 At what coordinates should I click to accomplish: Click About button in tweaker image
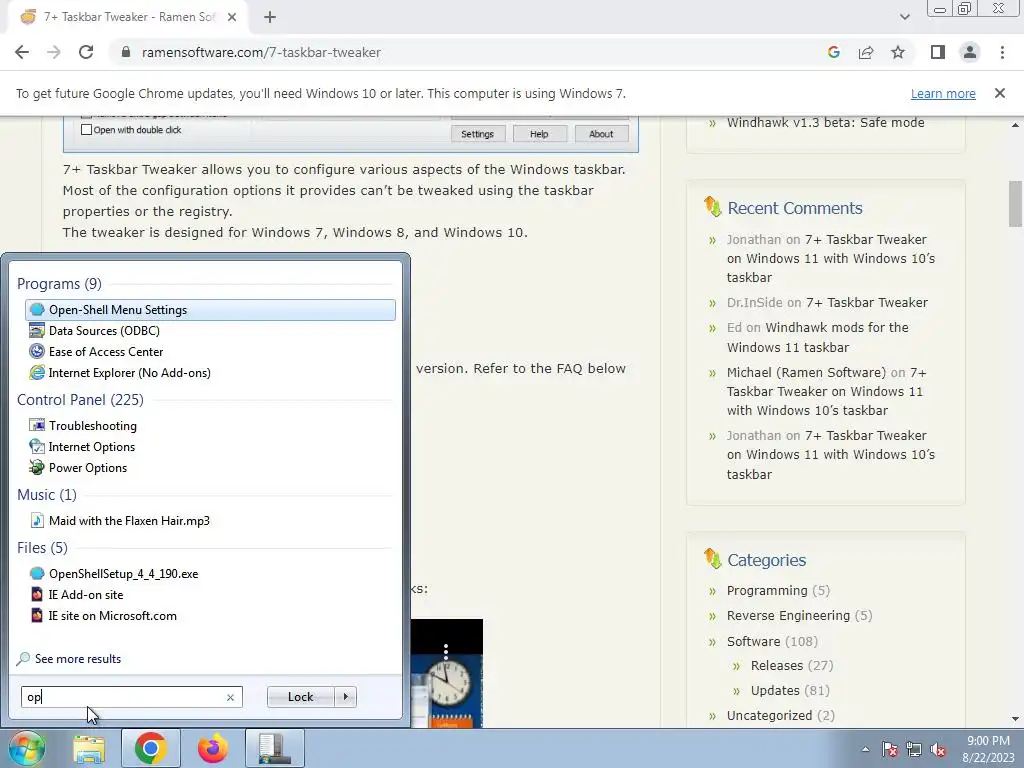pos(601,134)
